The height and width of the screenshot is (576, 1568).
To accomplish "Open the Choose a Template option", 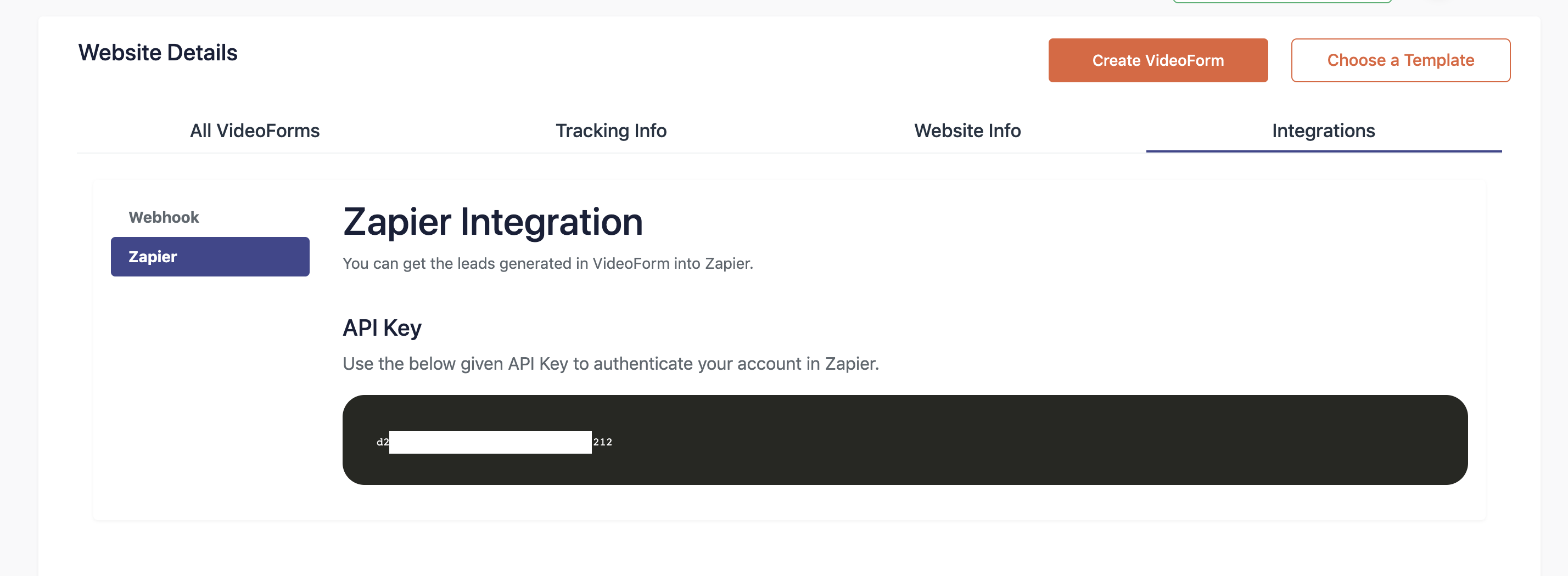I will tap(1400, 60).
